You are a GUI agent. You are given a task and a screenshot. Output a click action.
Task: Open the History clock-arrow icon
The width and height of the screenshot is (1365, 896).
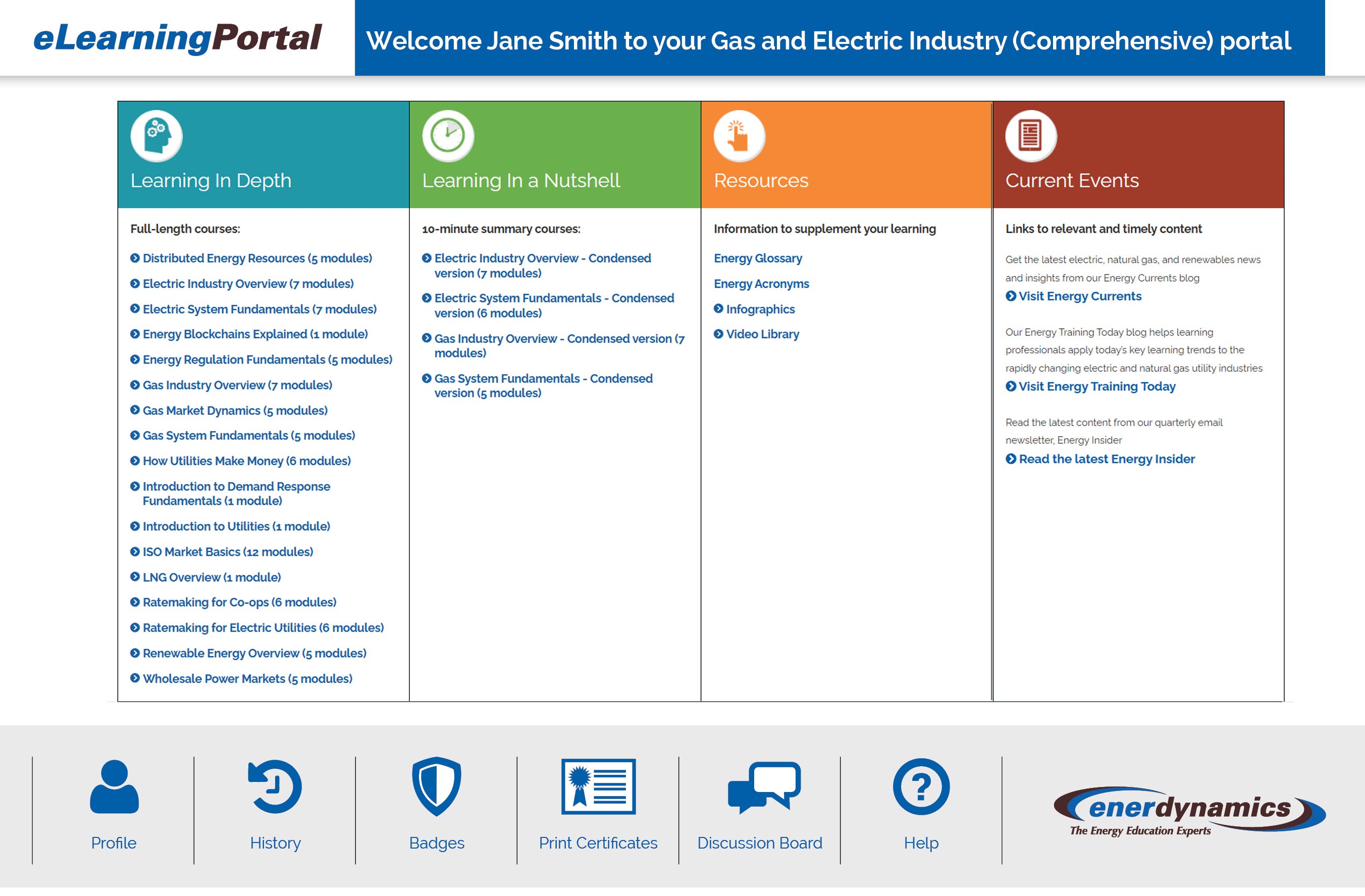click(x=275, y=786)
